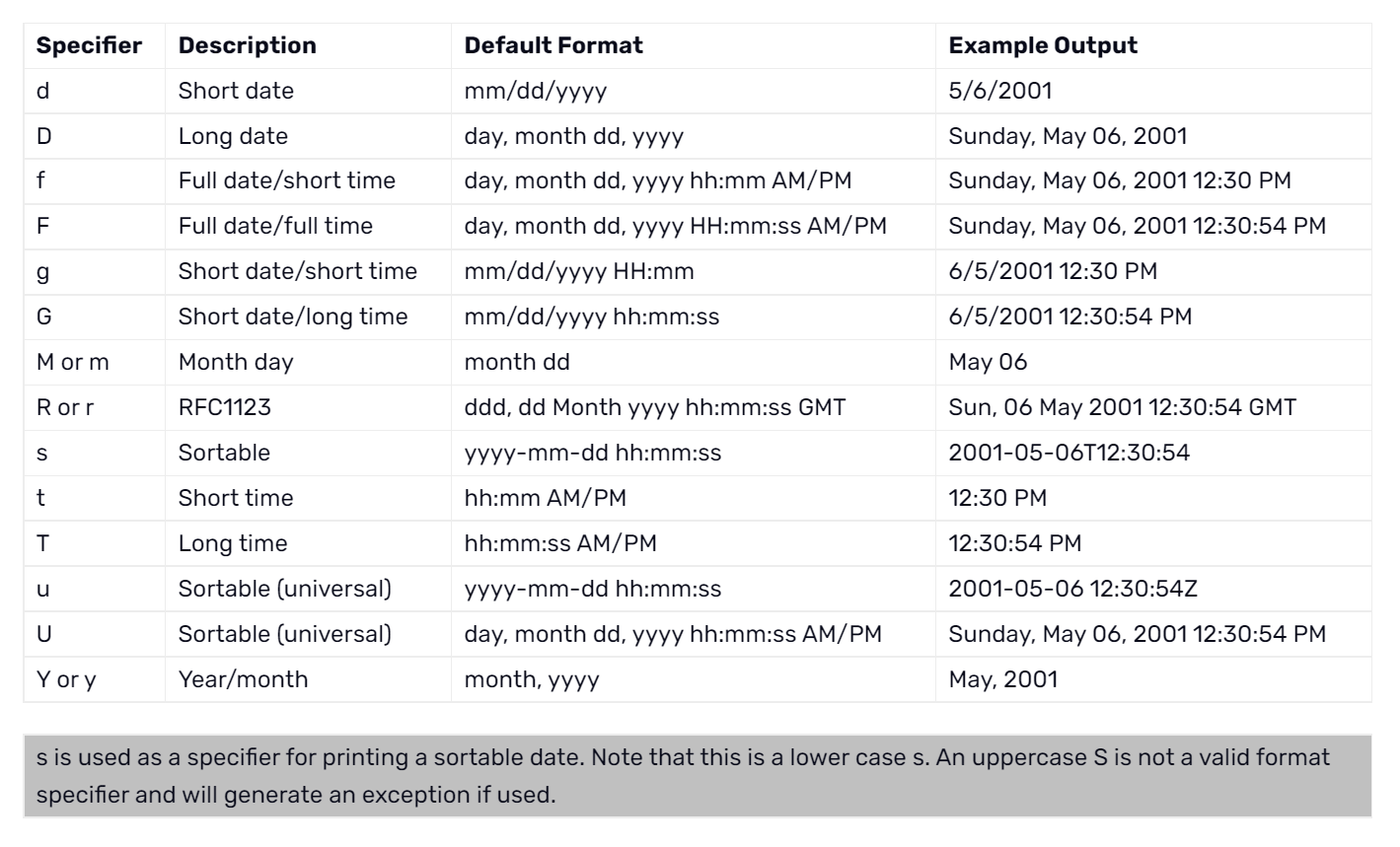Select the Y or y specifier cell
The image size is (1400, 847).
pyautogui.click(x=94, y=679)
